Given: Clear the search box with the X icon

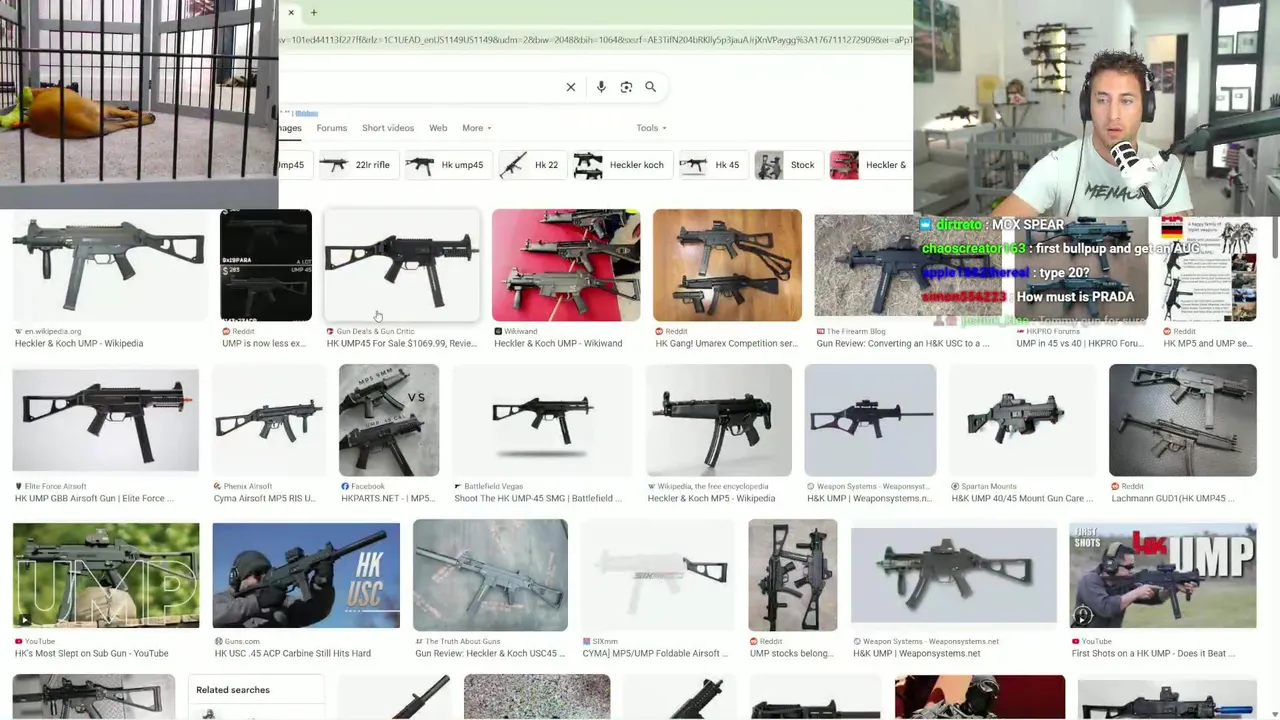Looking at the screenshot, I should (x=571, y=87).
